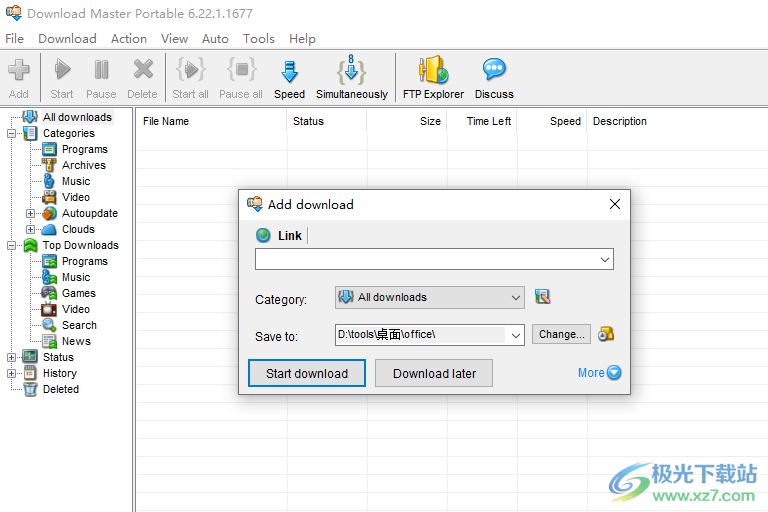Select the Archives category
768x512 pixels.
[x=84, y=165]
